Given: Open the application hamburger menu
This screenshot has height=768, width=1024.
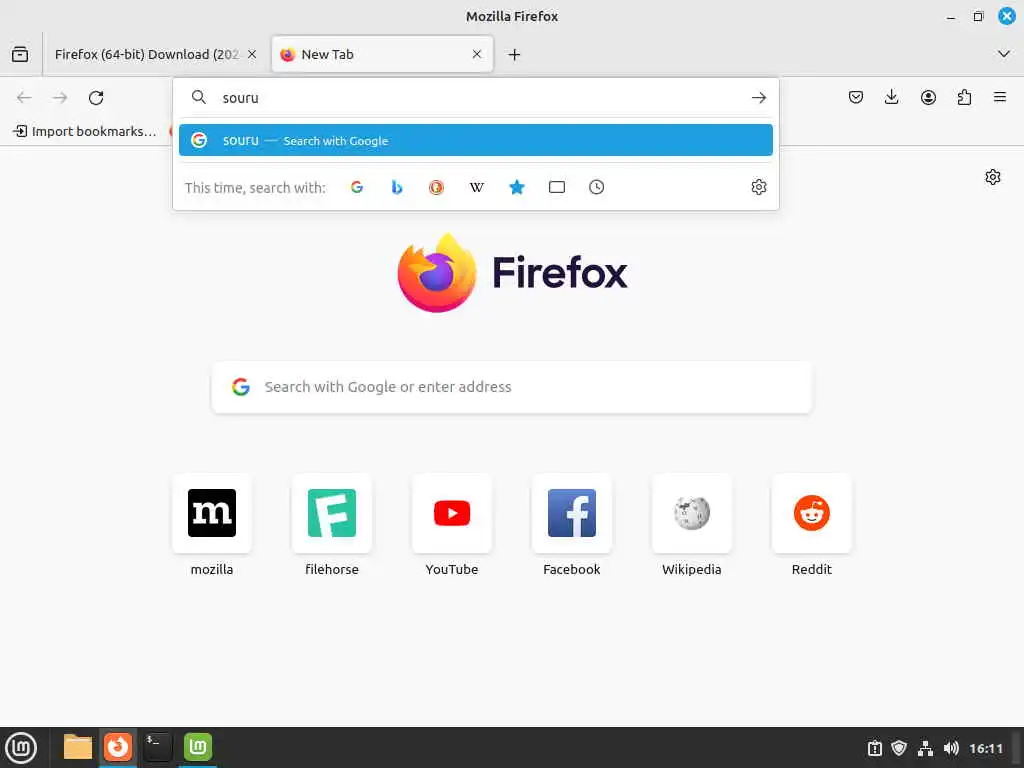Looking at the screenshot, I should coord(1000,98).
